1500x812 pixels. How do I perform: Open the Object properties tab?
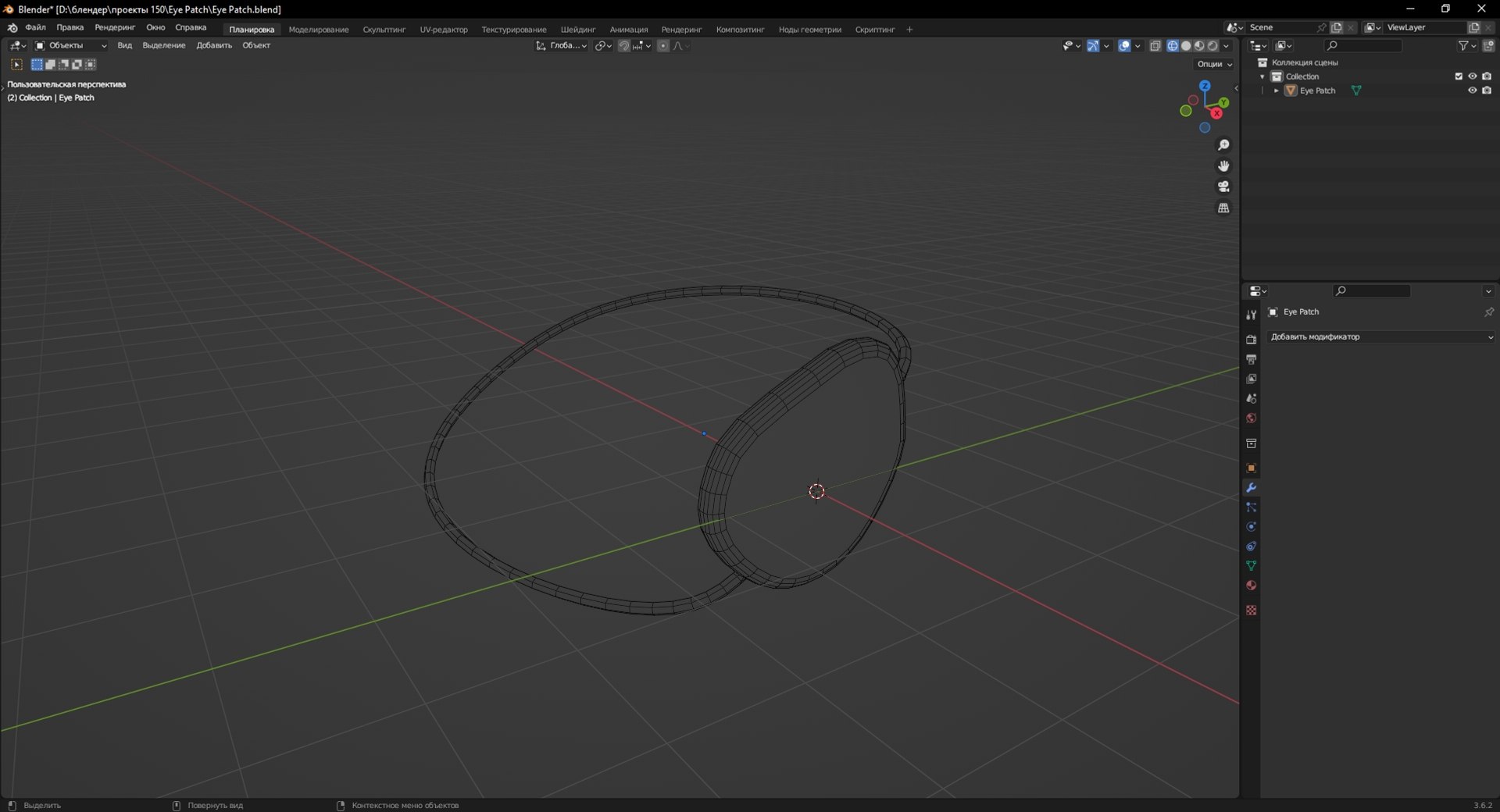1251,468
